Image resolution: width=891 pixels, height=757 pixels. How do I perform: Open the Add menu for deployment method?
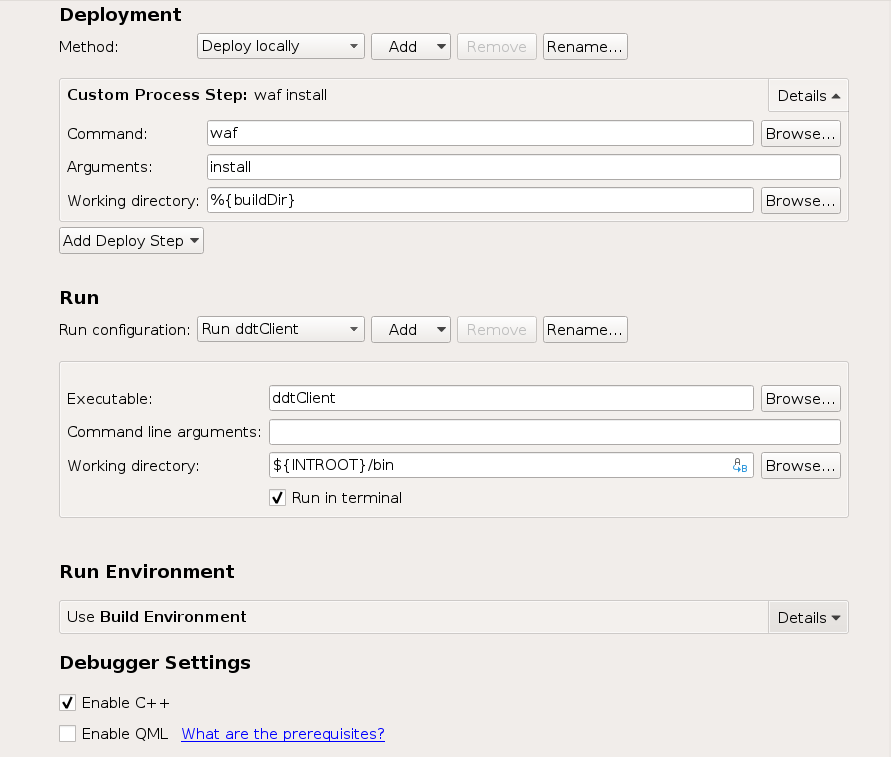[x=411, y=47]
